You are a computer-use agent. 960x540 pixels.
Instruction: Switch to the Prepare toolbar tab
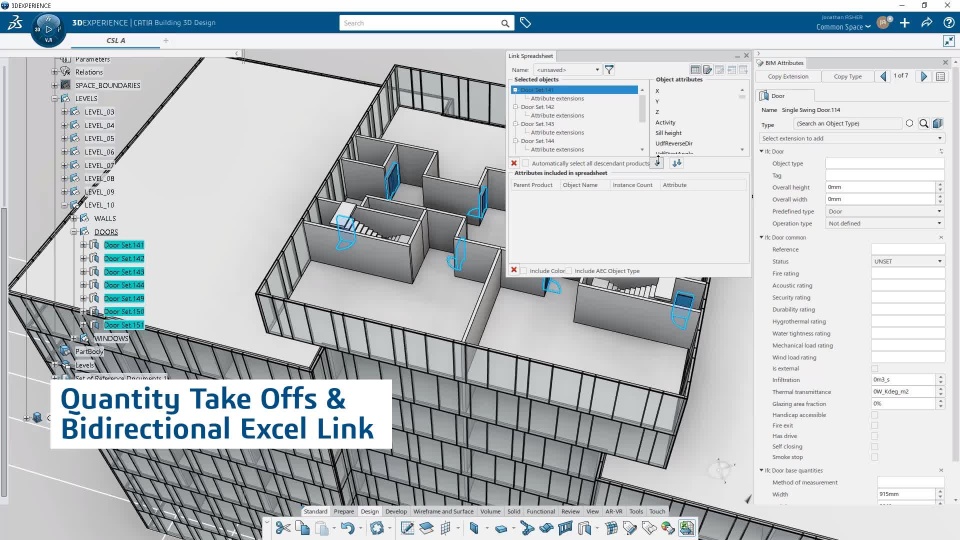(x=343, y=511)
